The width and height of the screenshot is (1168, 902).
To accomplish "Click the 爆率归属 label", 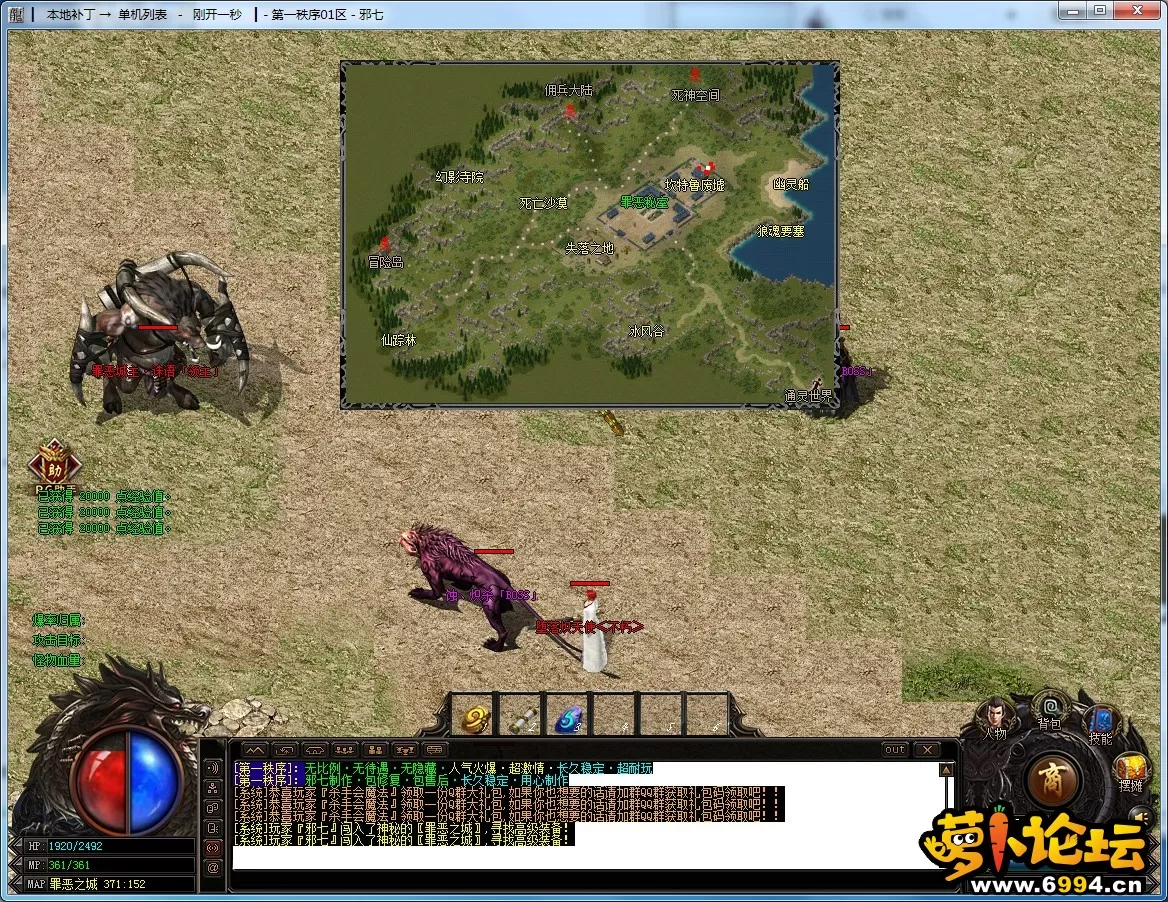I will click(59, 620).
